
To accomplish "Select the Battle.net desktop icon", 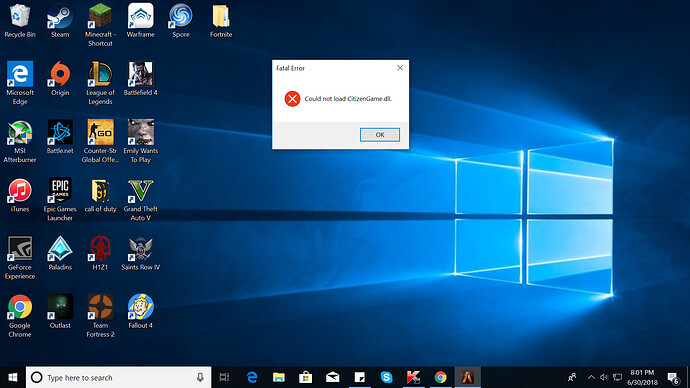I will (60, 137).
